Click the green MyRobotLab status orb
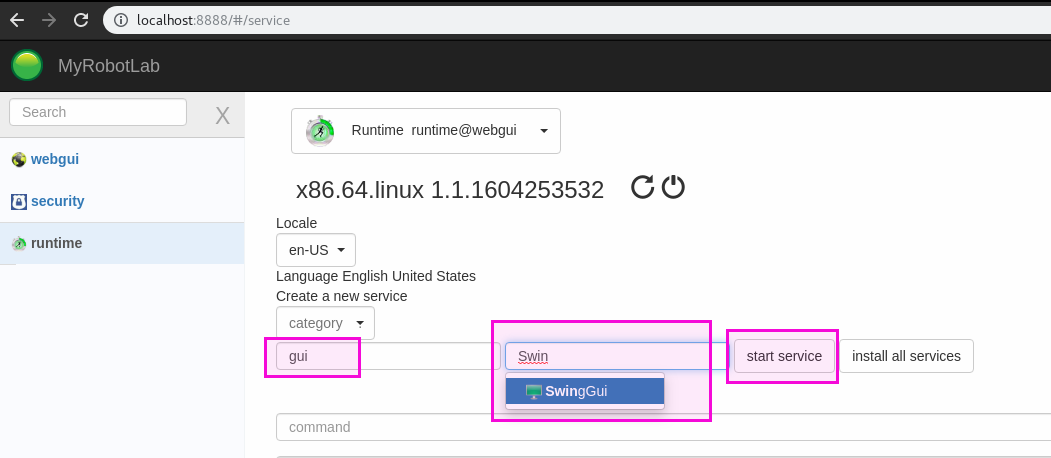 point(27,66)
